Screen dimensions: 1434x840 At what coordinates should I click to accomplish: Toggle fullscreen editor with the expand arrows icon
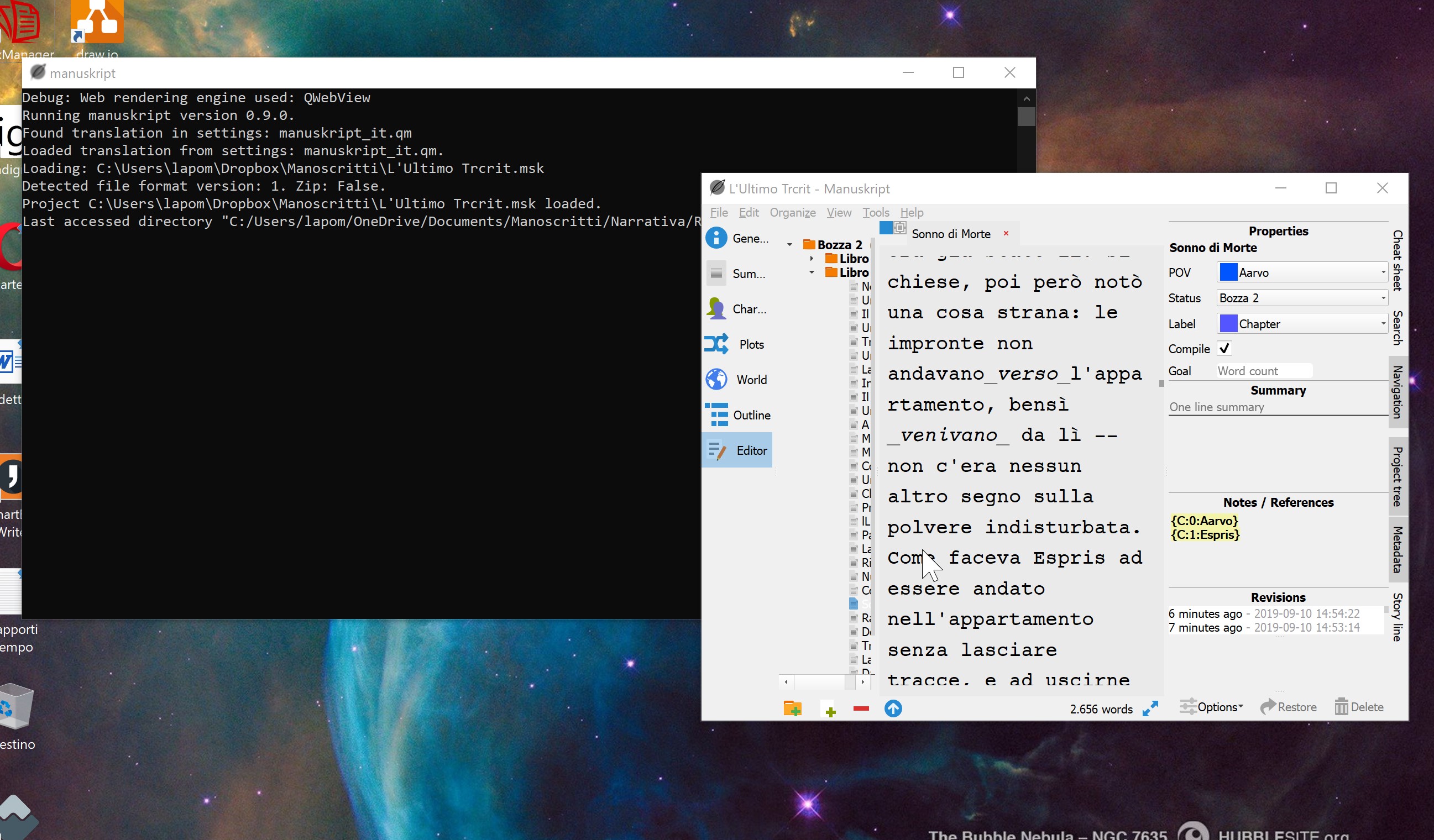(1150, 708)
